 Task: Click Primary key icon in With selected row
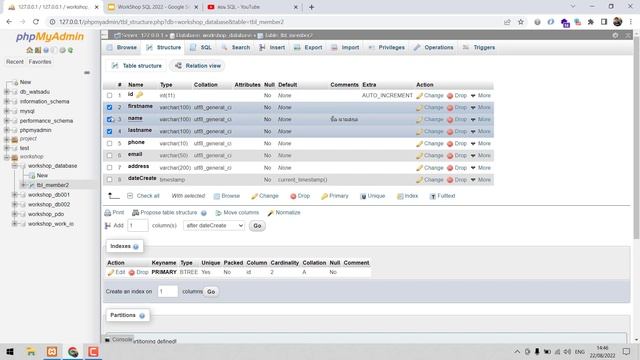point(324,196)
